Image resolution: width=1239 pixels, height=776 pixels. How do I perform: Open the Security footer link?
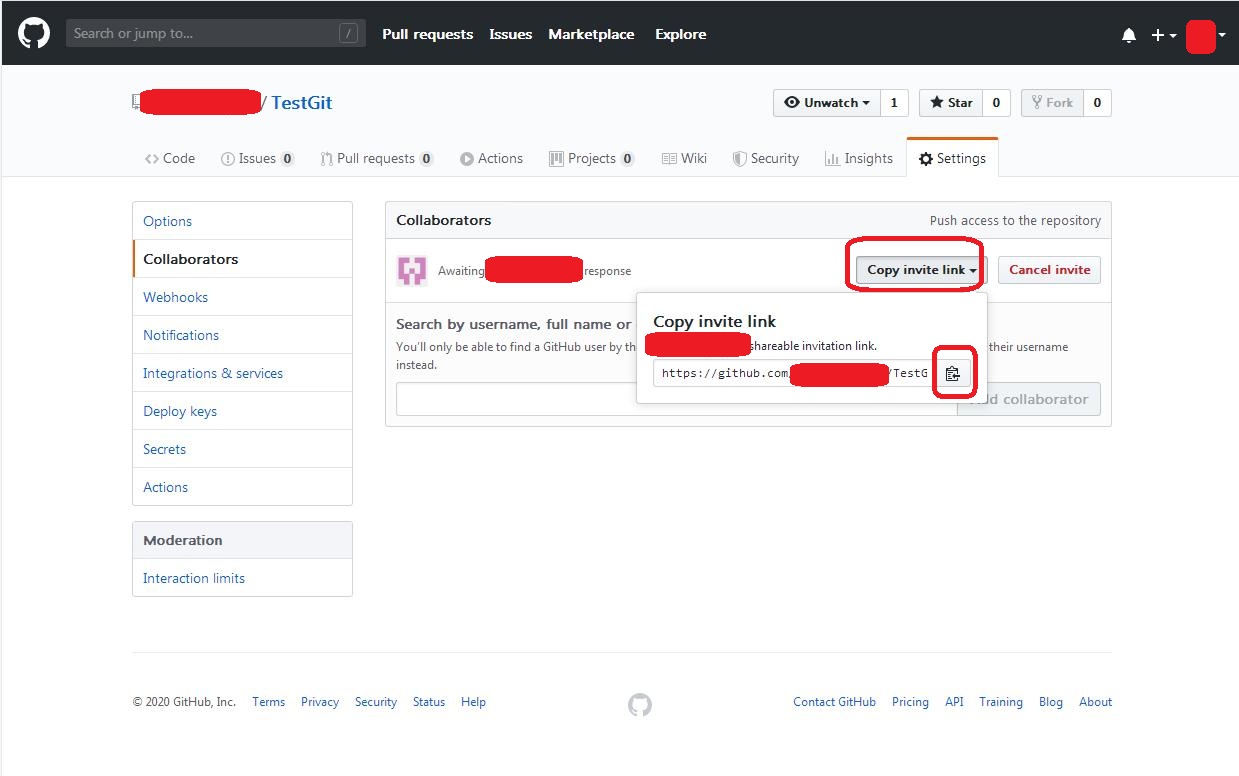click(376, 702)
